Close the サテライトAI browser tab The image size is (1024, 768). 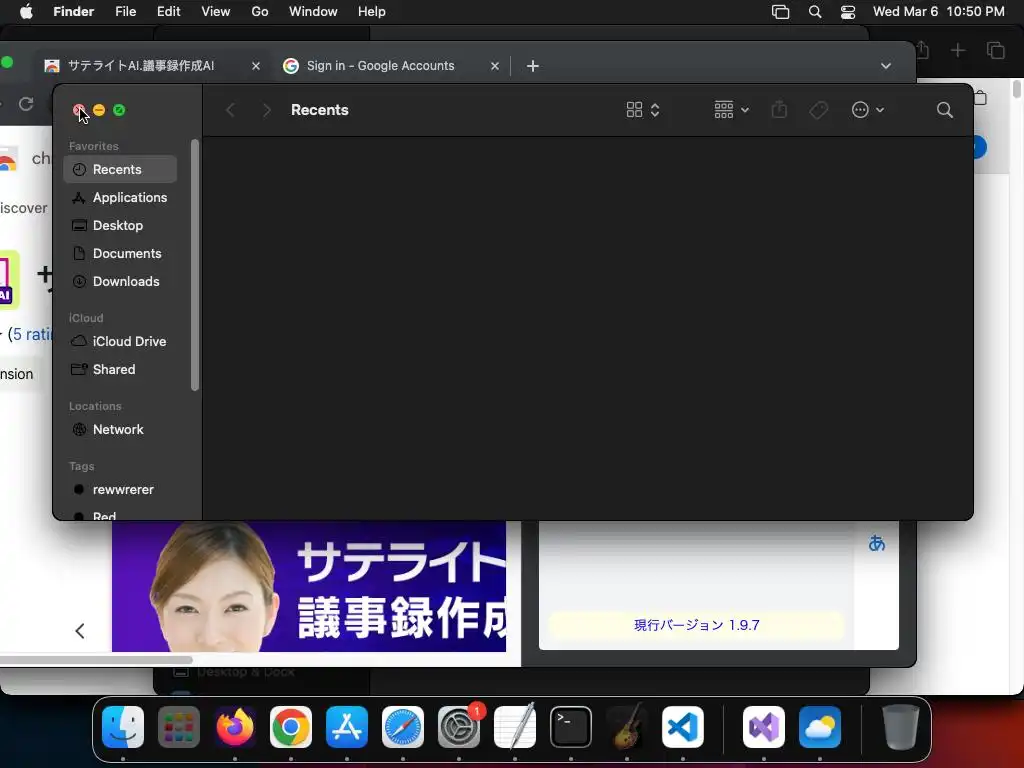point(256,66)
